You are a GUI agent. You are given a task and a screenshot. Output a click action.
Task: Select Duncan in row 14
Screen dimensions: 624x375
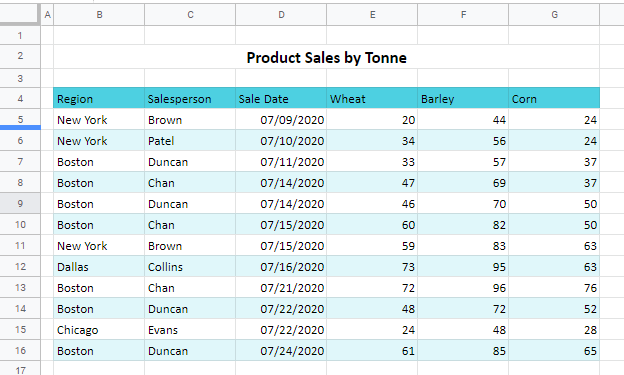[x=190, y=309]
